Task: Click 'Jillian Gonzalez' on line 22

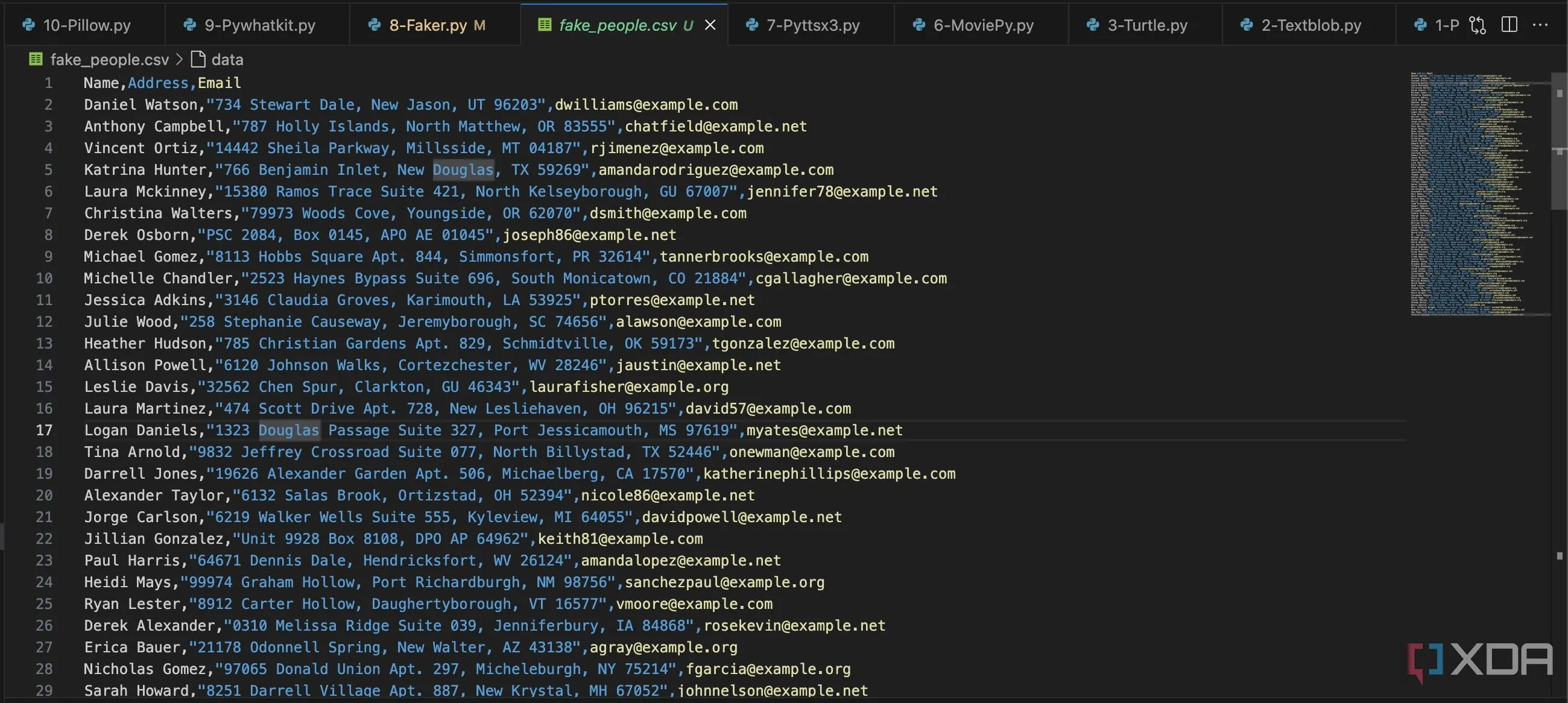Action: tap(154, 538)
